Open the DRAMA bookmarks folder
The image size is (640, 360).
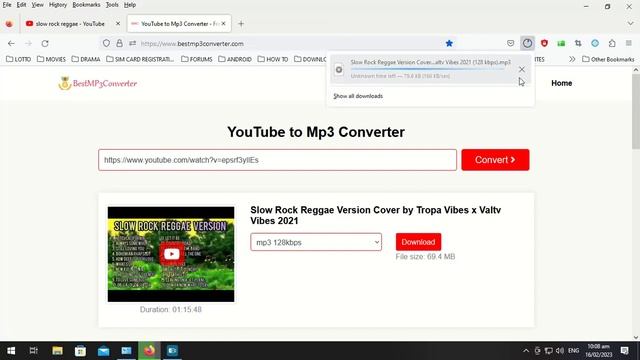pos(86,59)
